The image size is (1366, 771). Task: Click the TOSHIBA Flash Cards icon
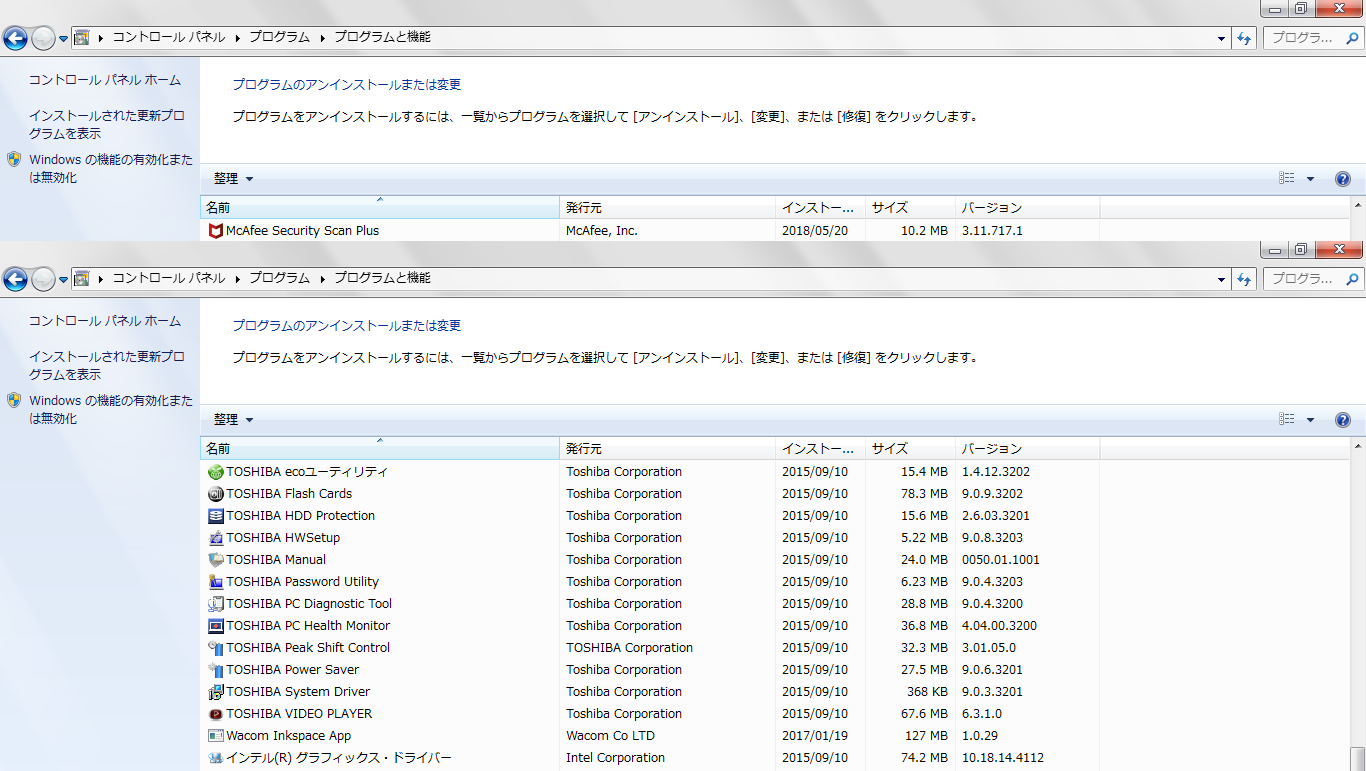pos(215,494)
